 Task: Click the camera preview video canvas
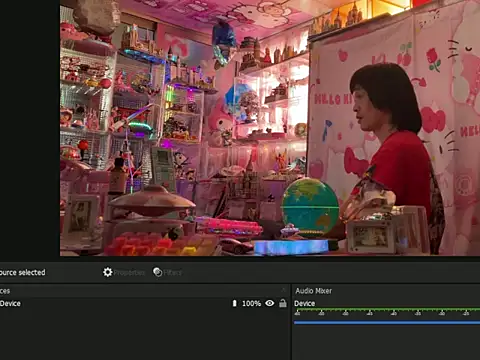[270, 128]
